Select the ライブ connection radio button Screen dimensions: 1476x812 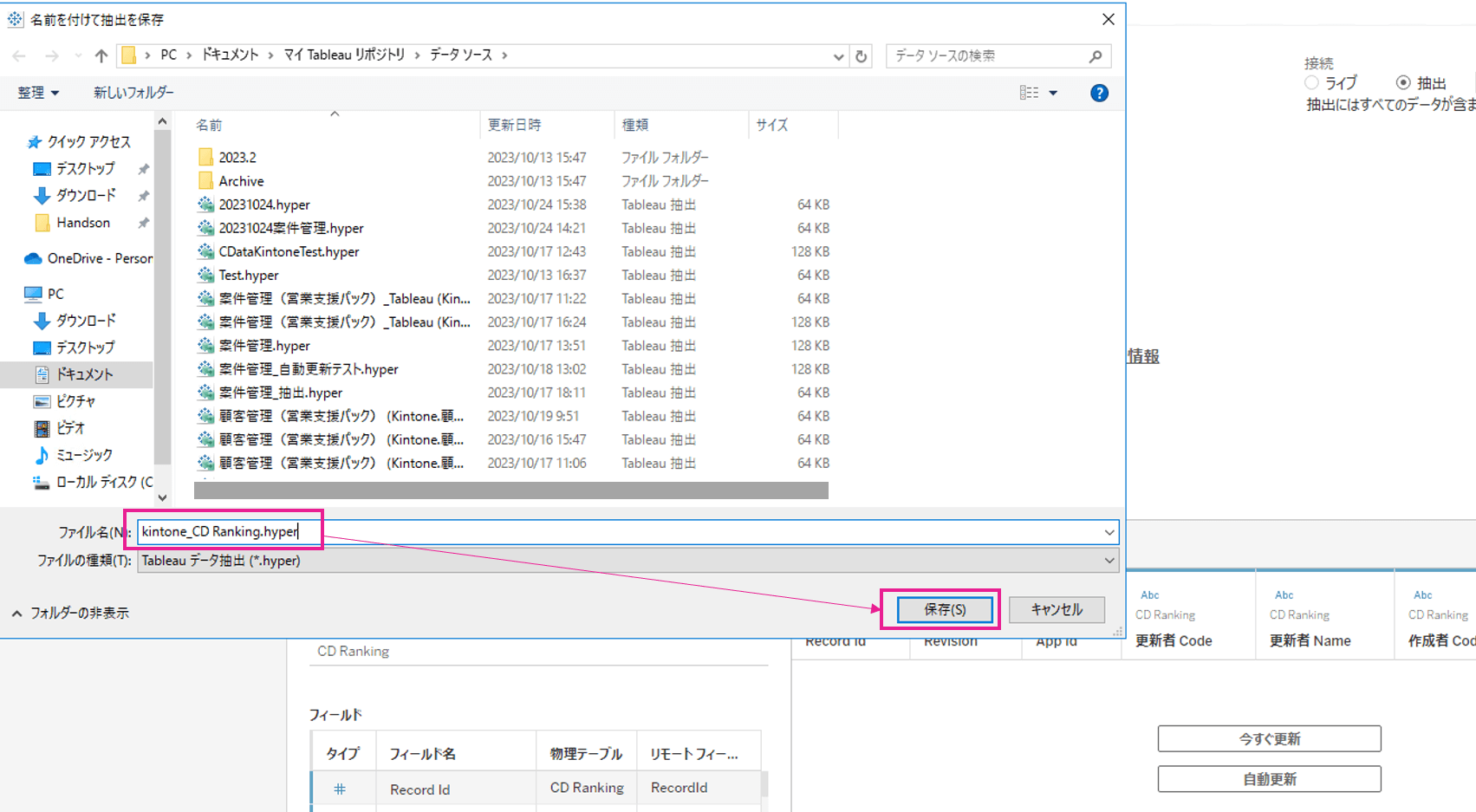point(1311,82)
